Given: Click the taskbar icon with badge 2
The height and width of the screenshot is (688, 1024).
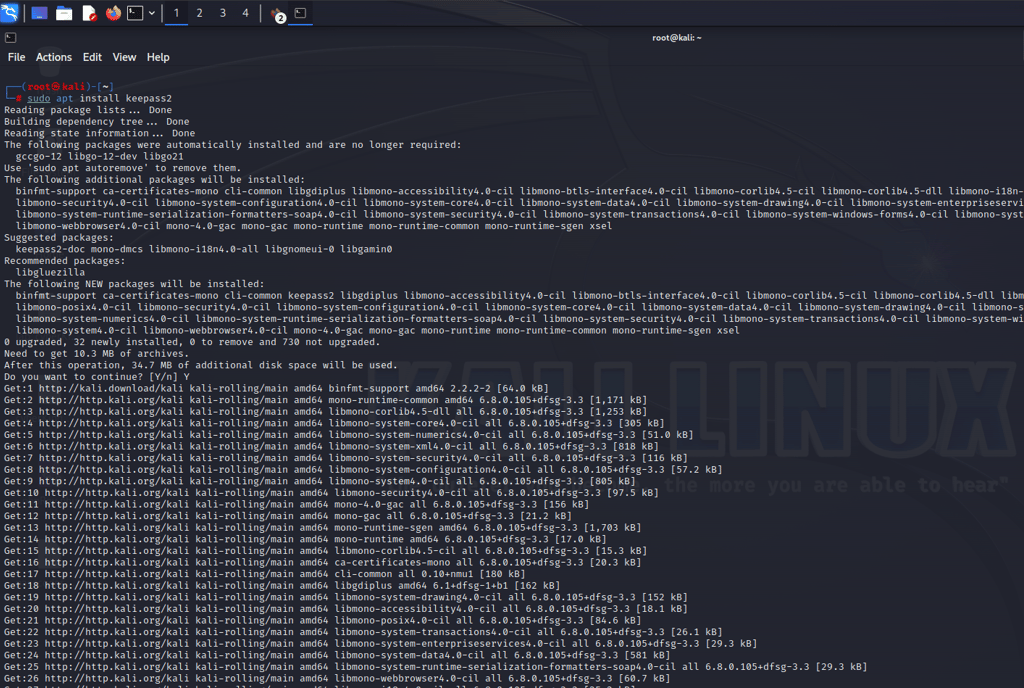Looking at the screenshot, I should coord(278,14).
